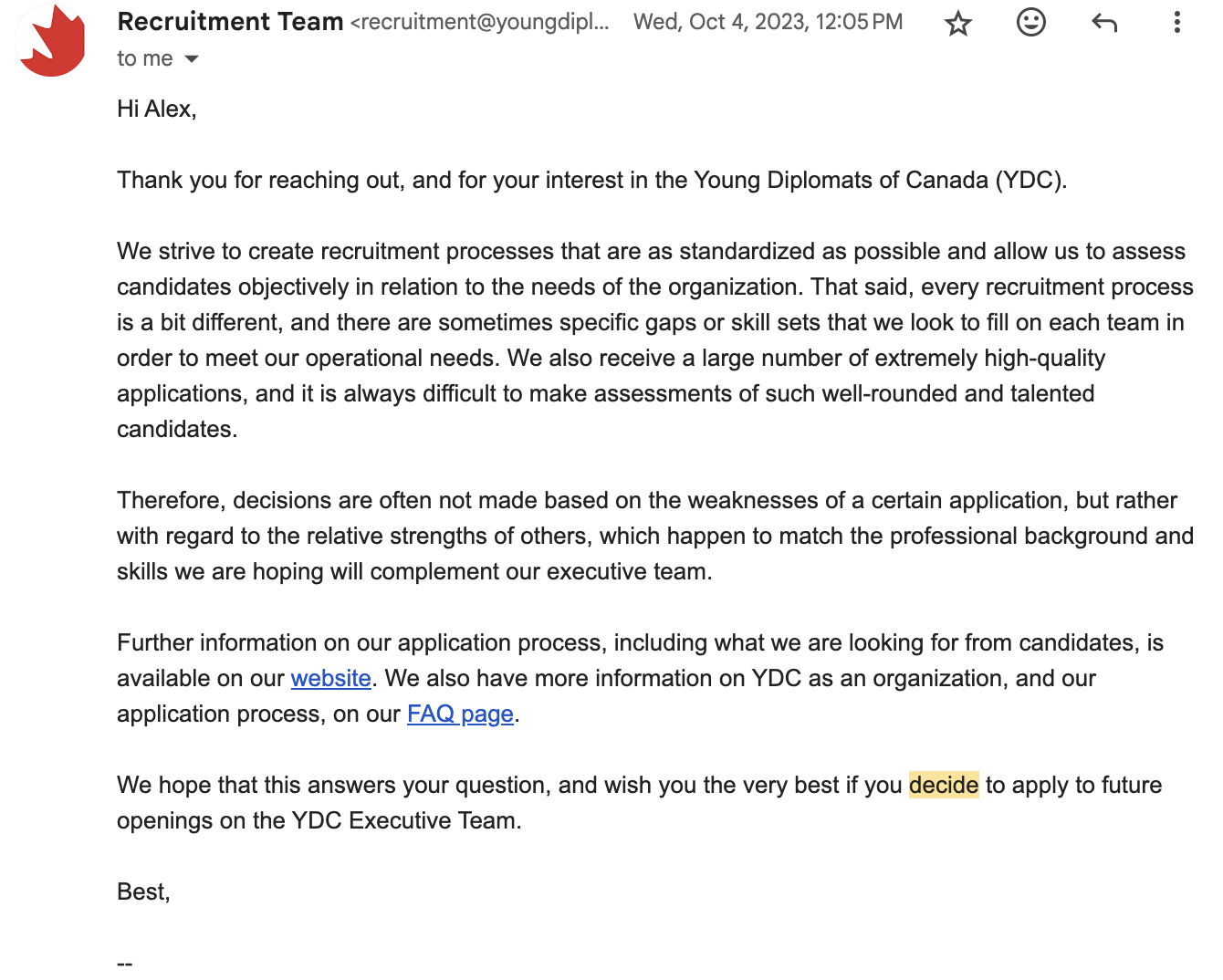Open the three-dot More options menu
The height and width of the screenshot is (980, 1223).
point(1176,23)
